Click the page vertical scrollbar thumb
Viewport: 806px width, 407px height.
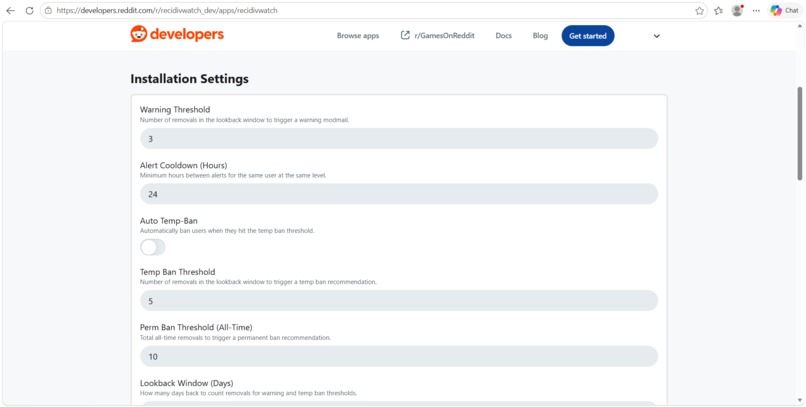tap(799, 134)
